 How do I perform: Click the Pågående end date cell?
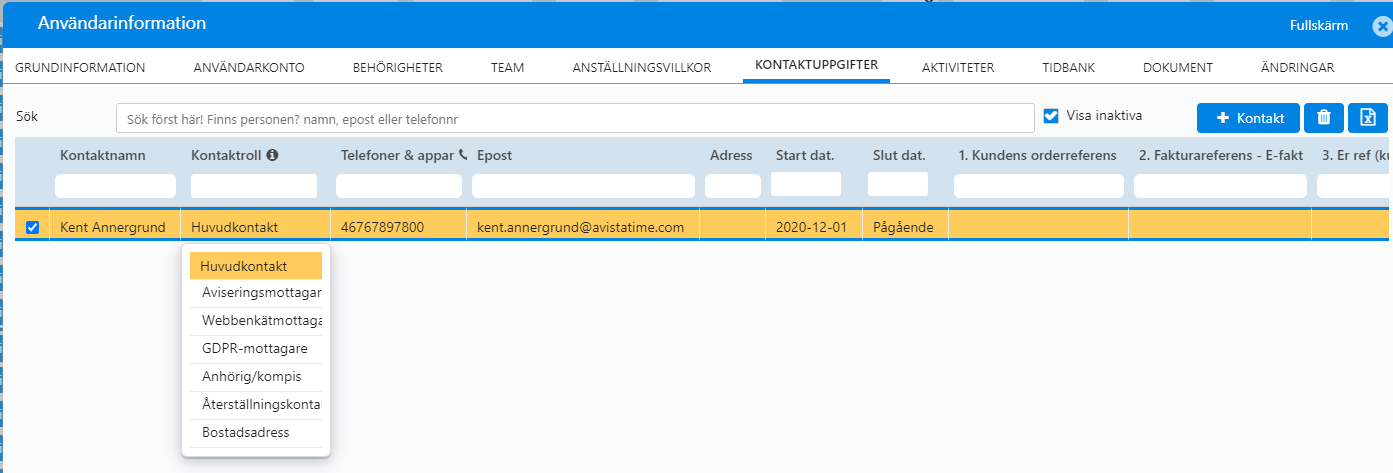click(905, 227)
